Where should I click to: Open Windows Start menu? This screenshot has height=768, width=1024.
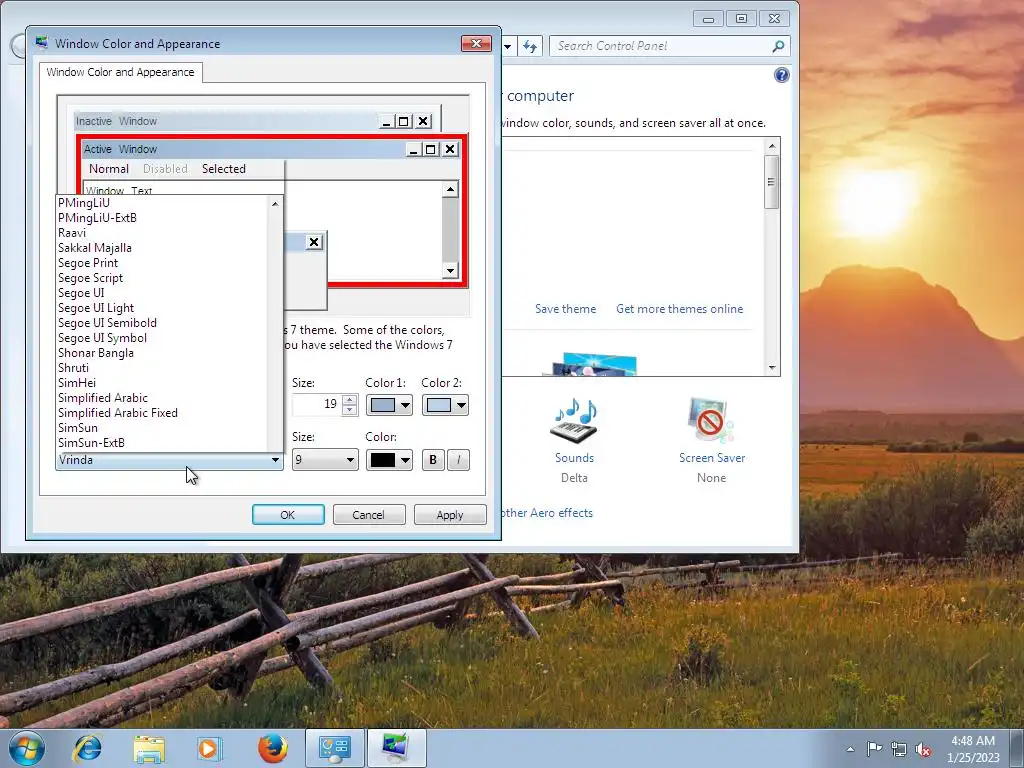tap(27, 748)
